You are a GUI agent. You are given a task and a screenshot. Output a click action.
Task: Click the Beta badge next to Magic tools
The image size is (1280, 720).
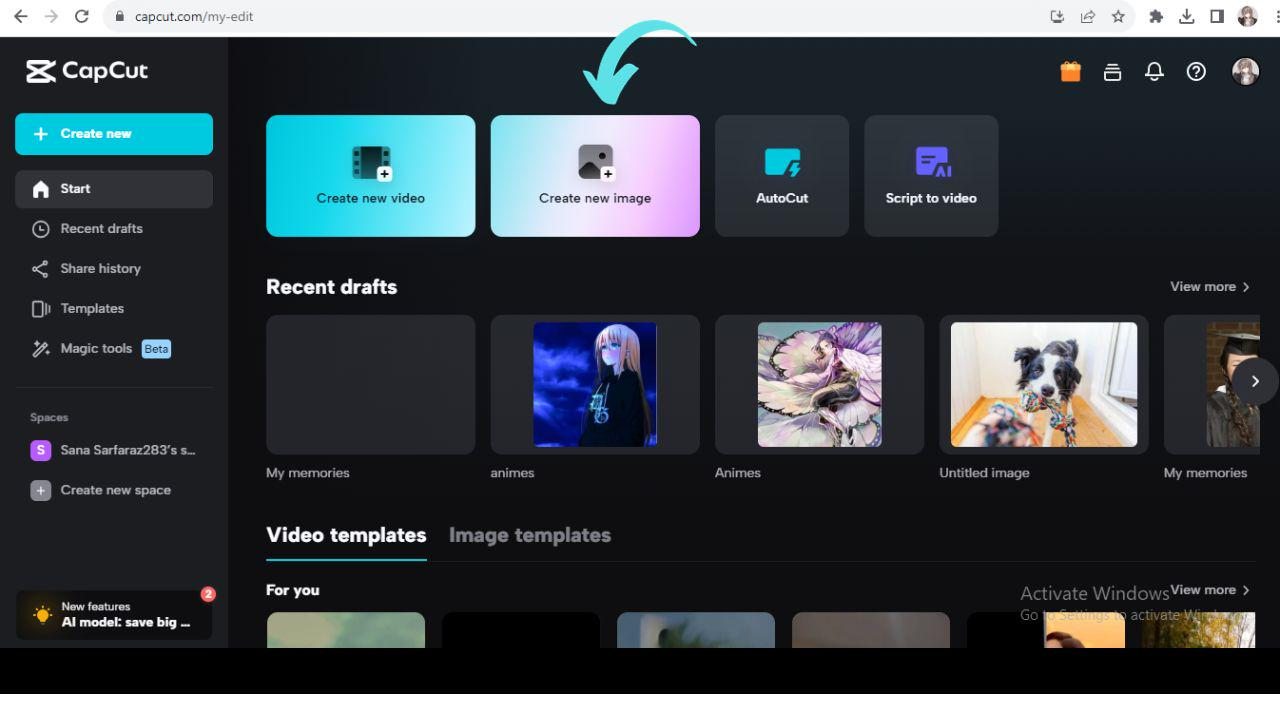(156, 349)
